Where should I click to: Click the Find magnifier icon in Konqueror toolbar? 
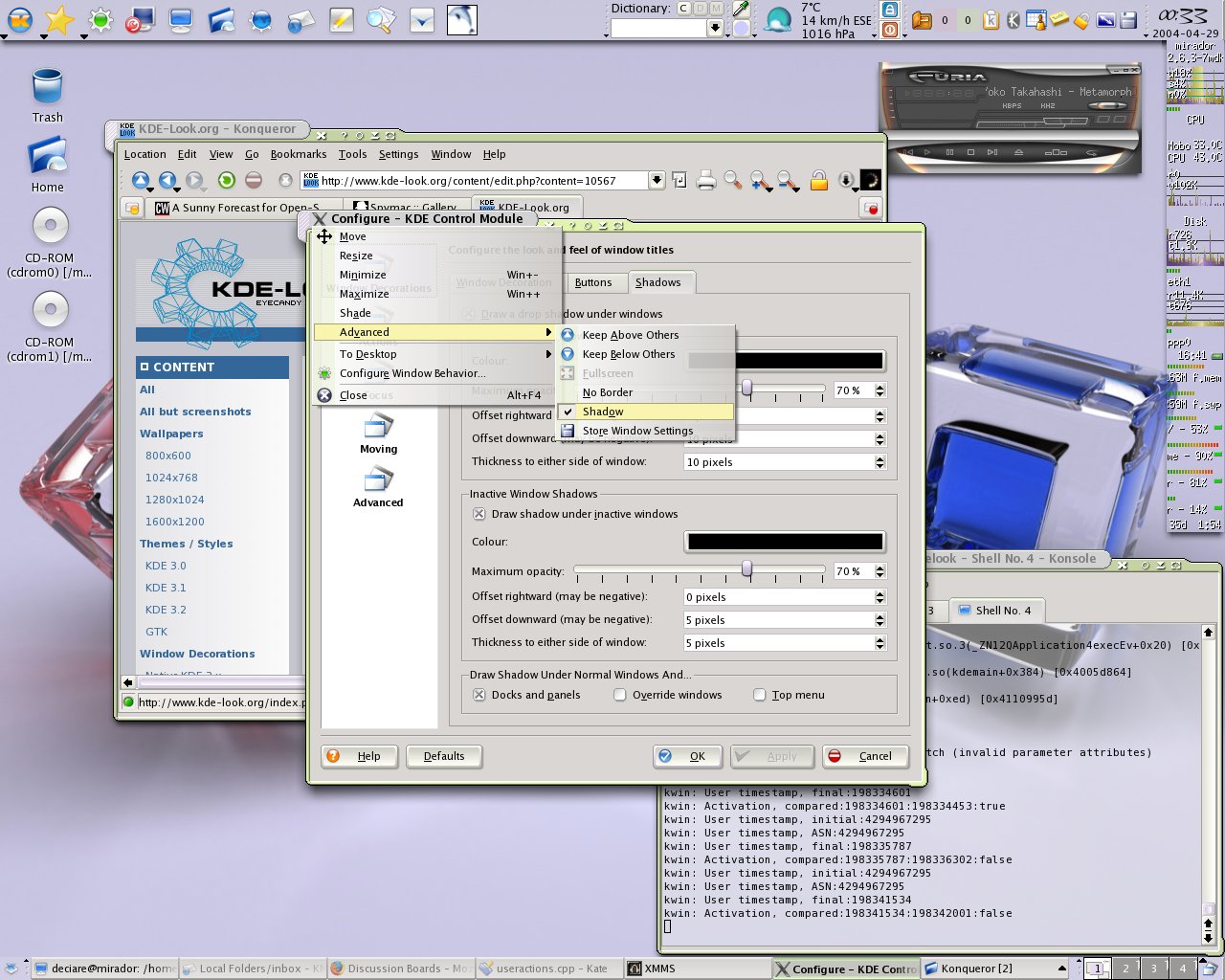point(733,180)
